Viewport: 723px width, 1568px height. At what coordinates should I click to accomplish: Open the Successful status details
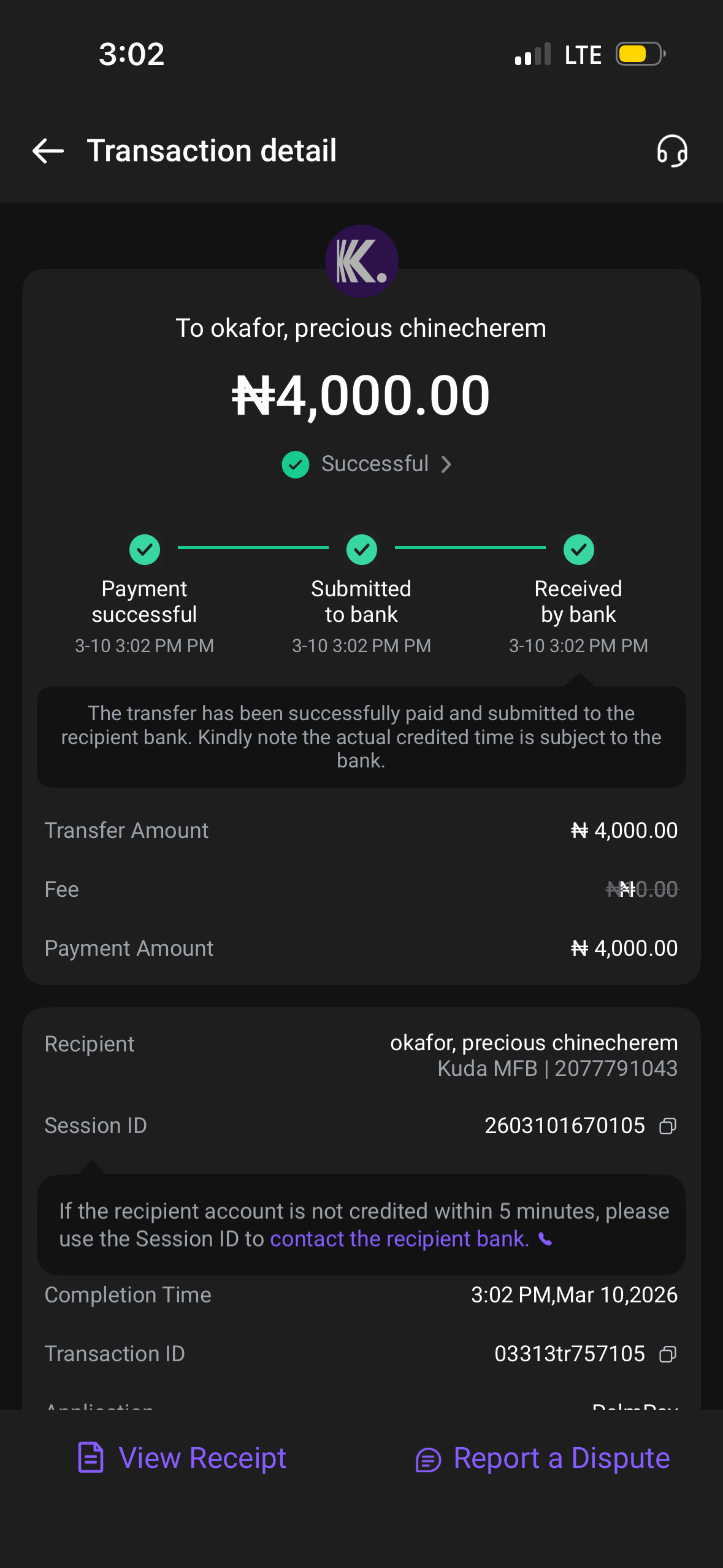coord(375,464)
